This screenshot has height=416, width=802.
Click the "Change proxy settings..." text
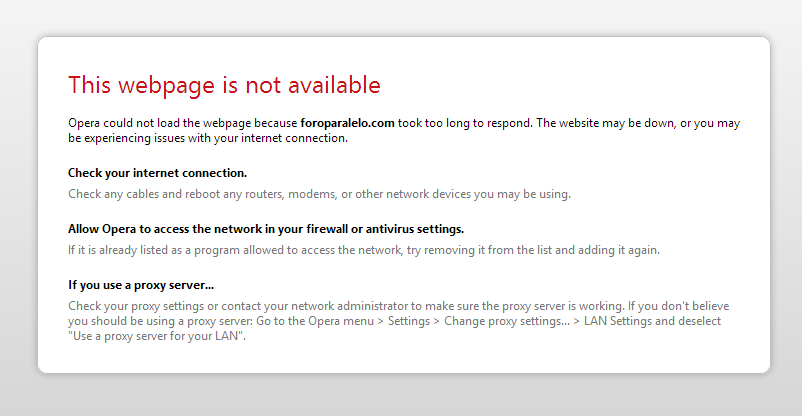tap(506, 321)
